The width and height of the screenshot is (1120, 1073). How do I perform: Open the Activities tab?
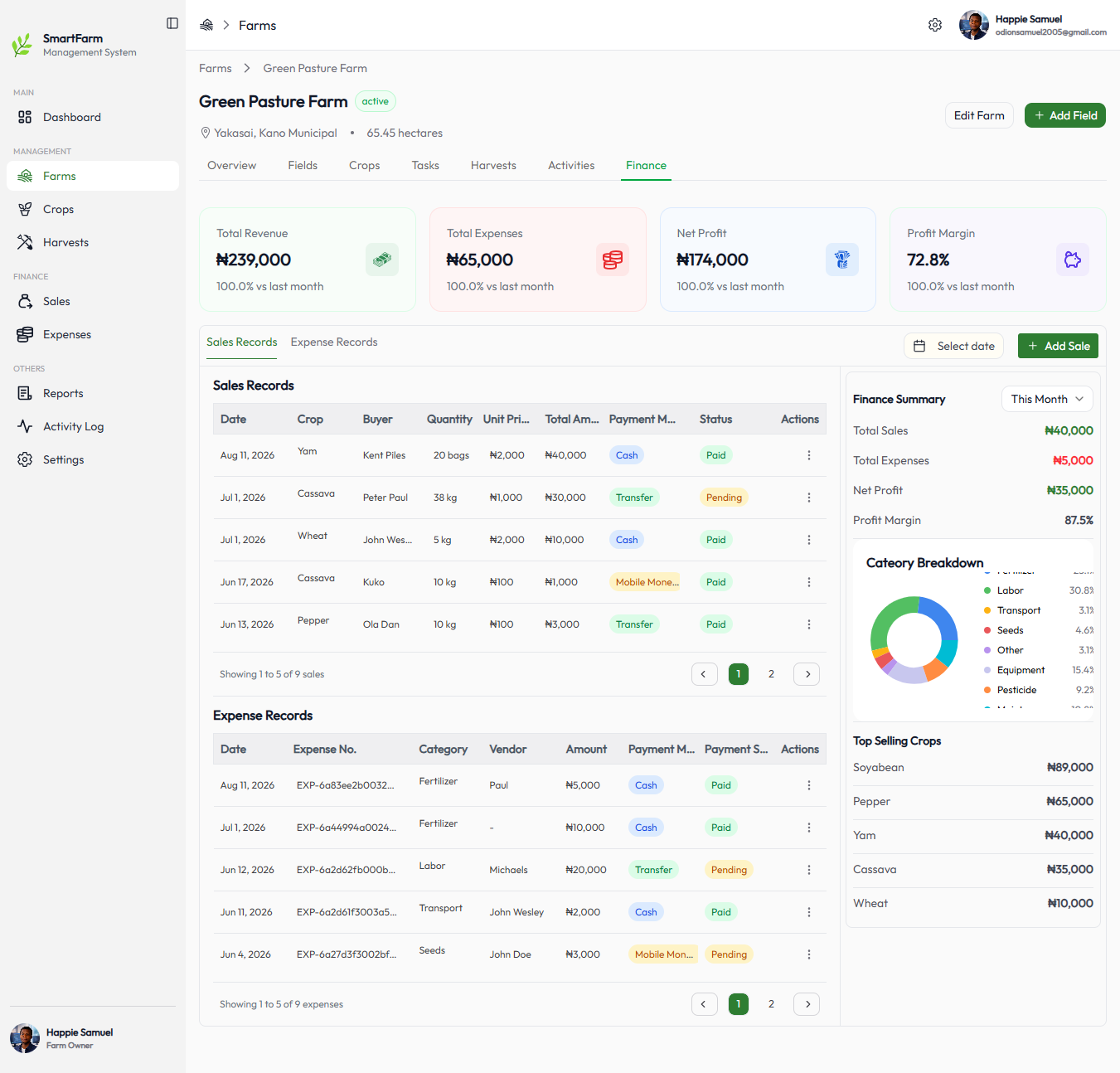coord(571,165)
